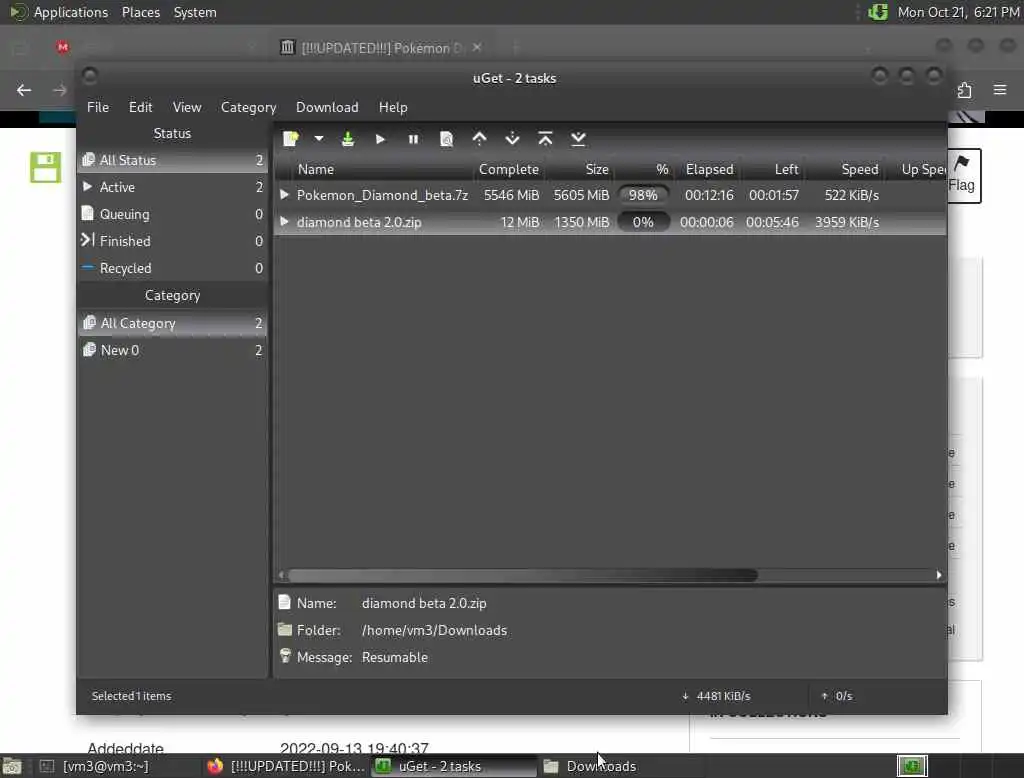Viewport: 1024px width, 778px height.
Task: Click the active state icon on Pokemon_Diamond_beta.7z
Action: (x=284, y=195)
